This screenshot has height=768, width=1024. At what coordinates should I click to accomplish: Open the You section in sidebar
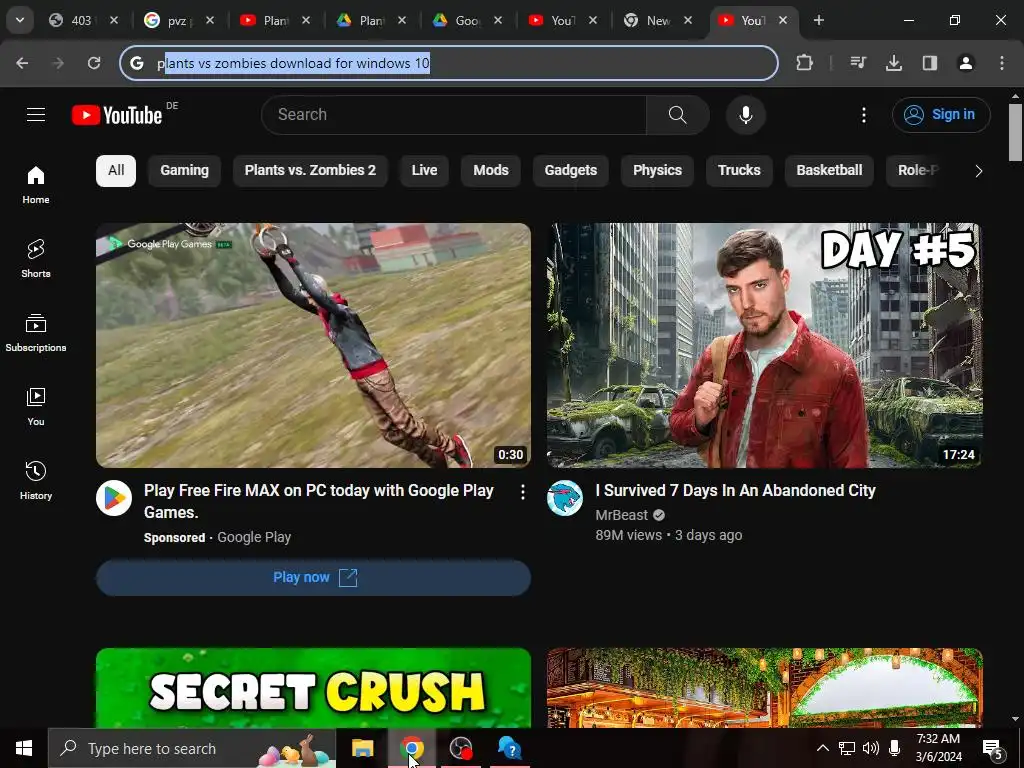[36, 406]
